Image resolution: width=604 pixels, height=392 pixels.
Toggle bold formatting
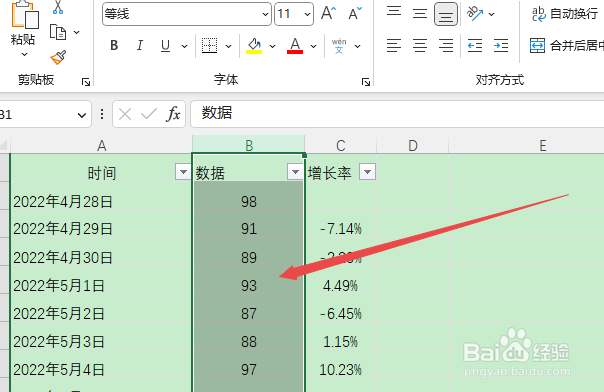(114, 45)
